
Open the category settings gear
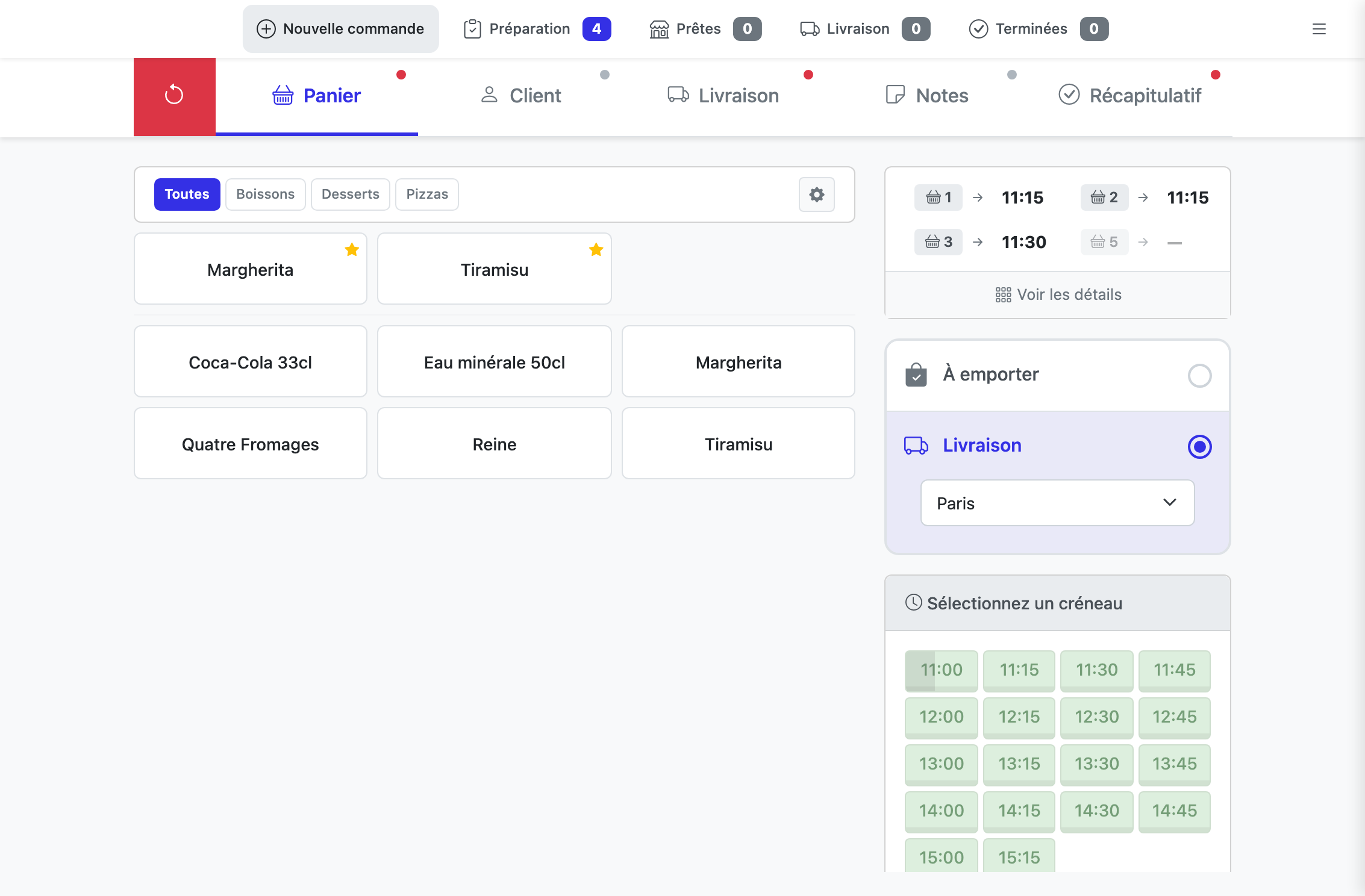click(816, 194)
